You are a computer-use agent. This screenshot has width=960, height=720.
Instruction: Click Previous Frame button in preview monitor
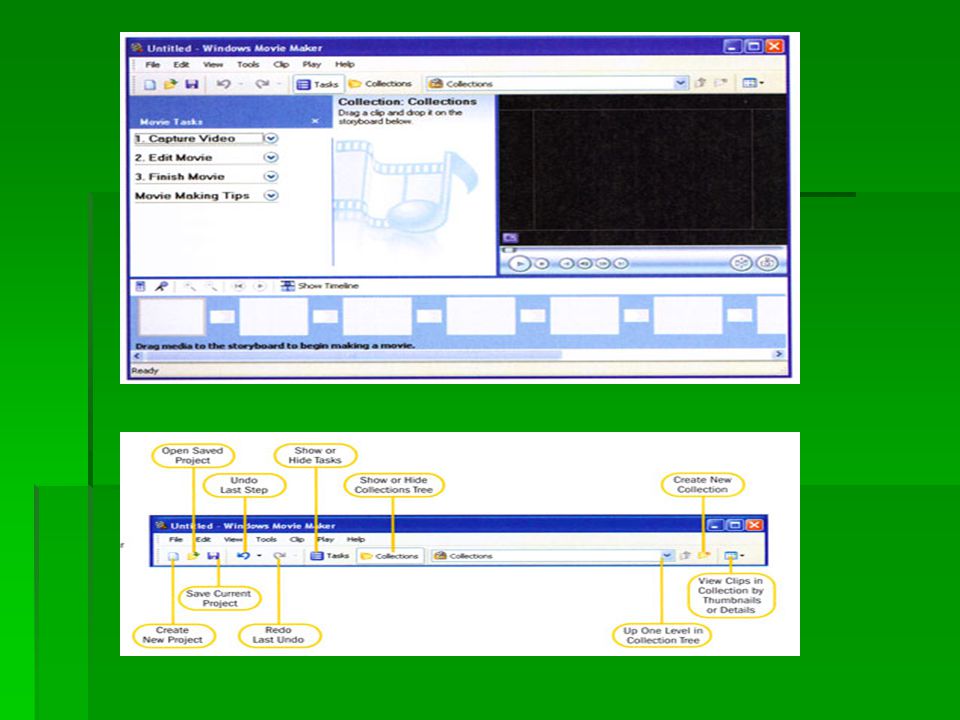[585, 263]
